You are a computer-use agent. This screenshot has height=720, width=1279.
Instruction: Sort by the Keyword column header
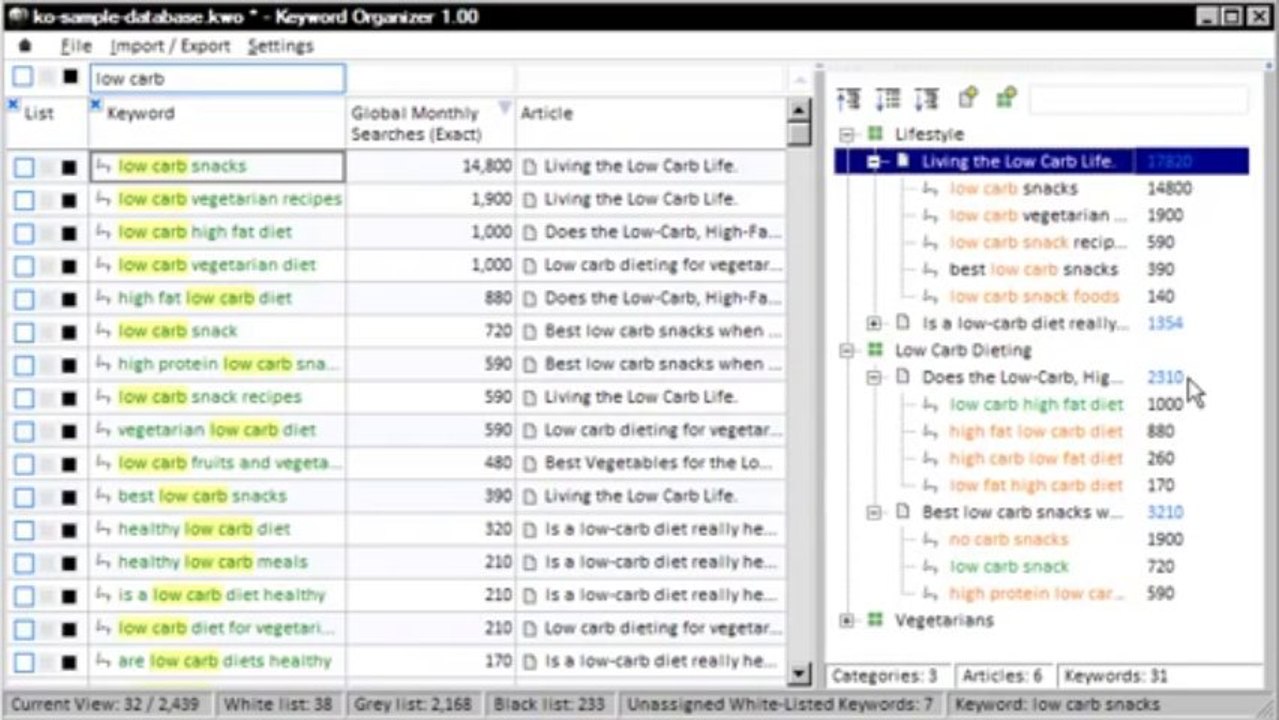point(140,113)
